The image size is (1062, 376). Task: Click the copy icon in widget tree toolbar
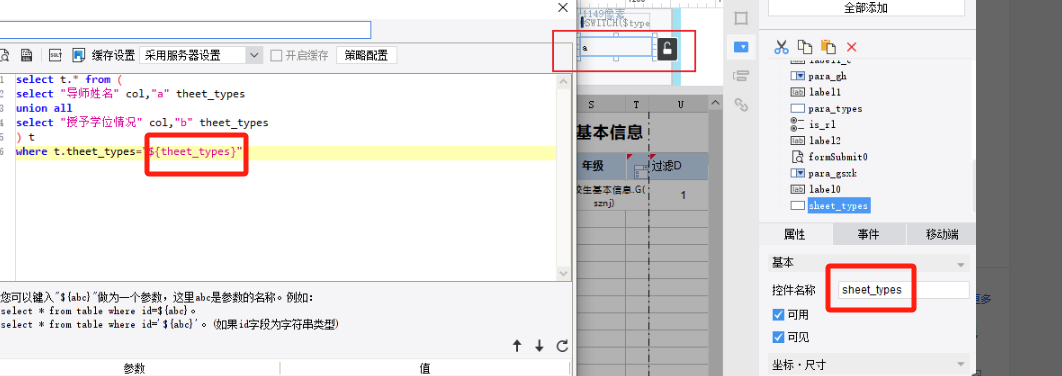point(805,47)
